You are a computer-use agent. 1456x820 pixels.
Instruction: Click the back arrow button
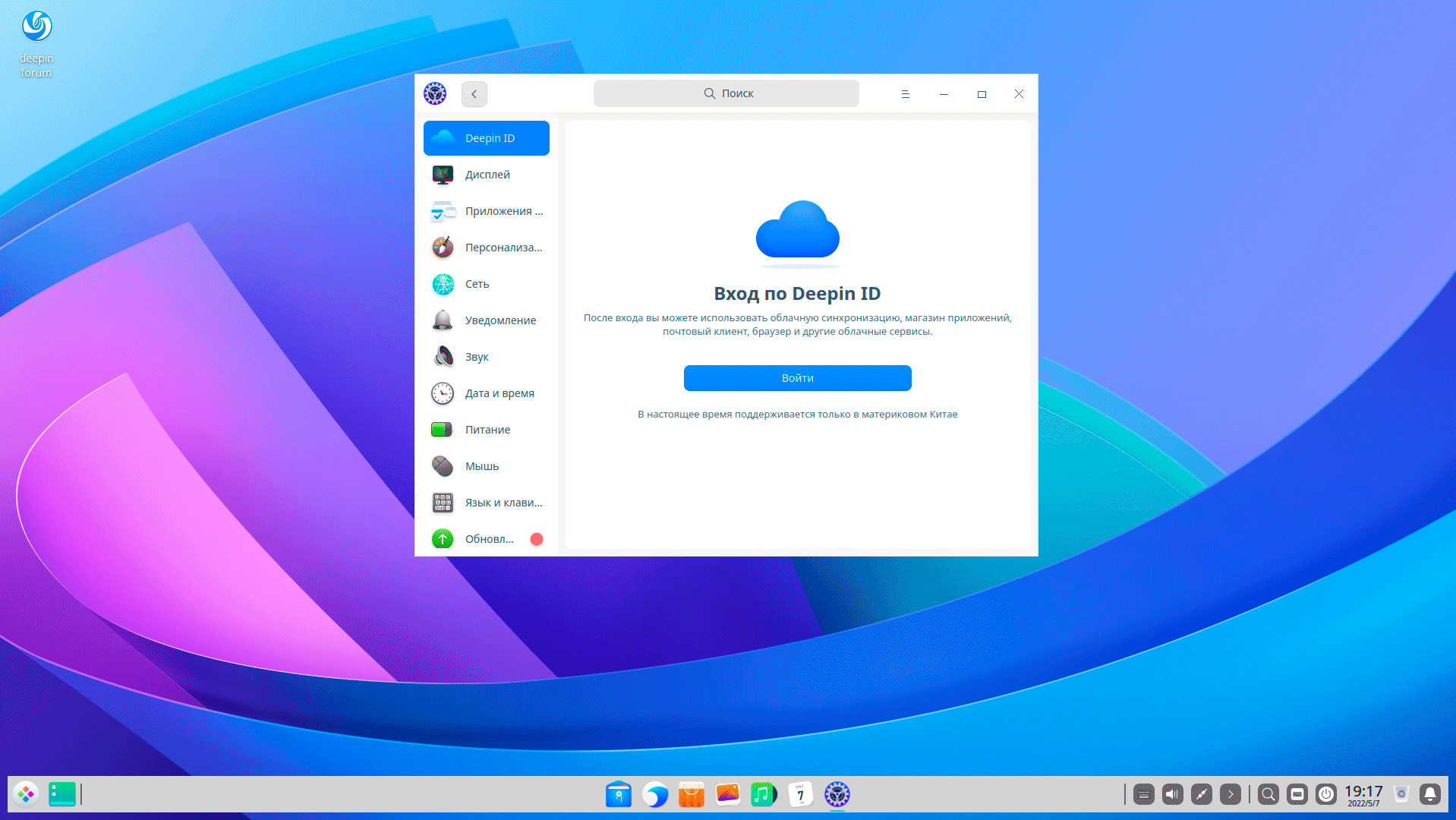click(x=474, y=94)
